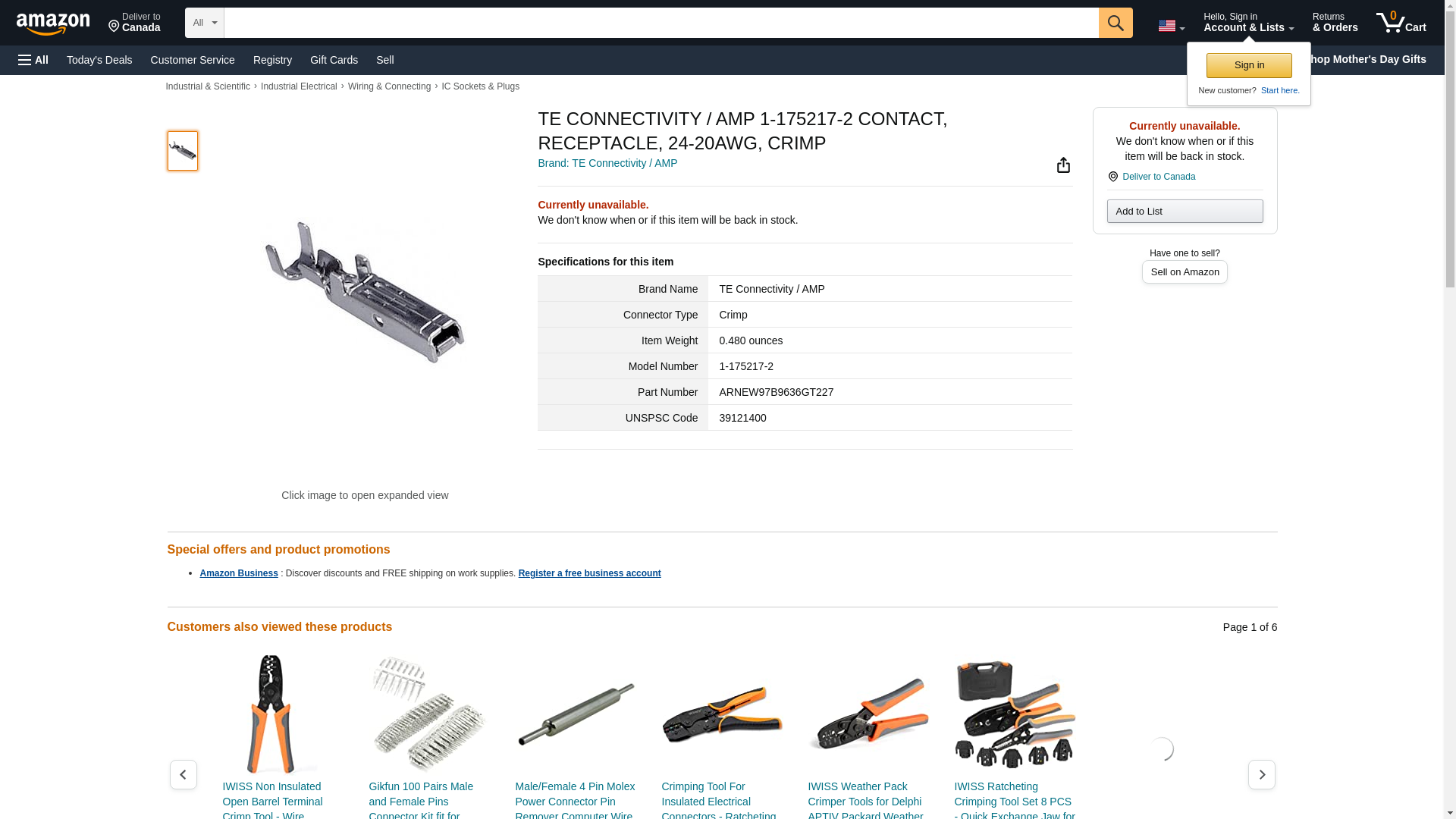Click the carousel previous arrow
Screen dimensions: 1456x819
tap(183, 774)
